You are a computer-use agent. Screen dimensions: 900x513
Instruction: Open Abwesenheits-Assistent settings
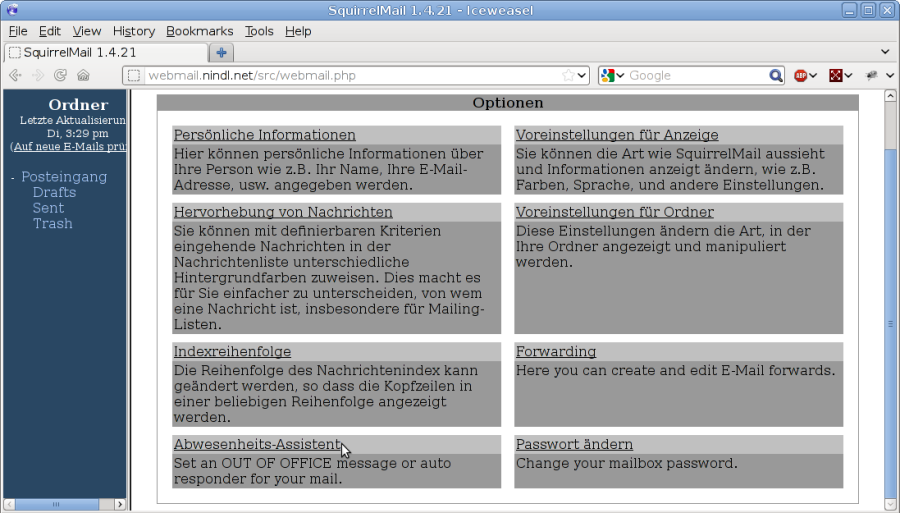click(x=257, y=445)
